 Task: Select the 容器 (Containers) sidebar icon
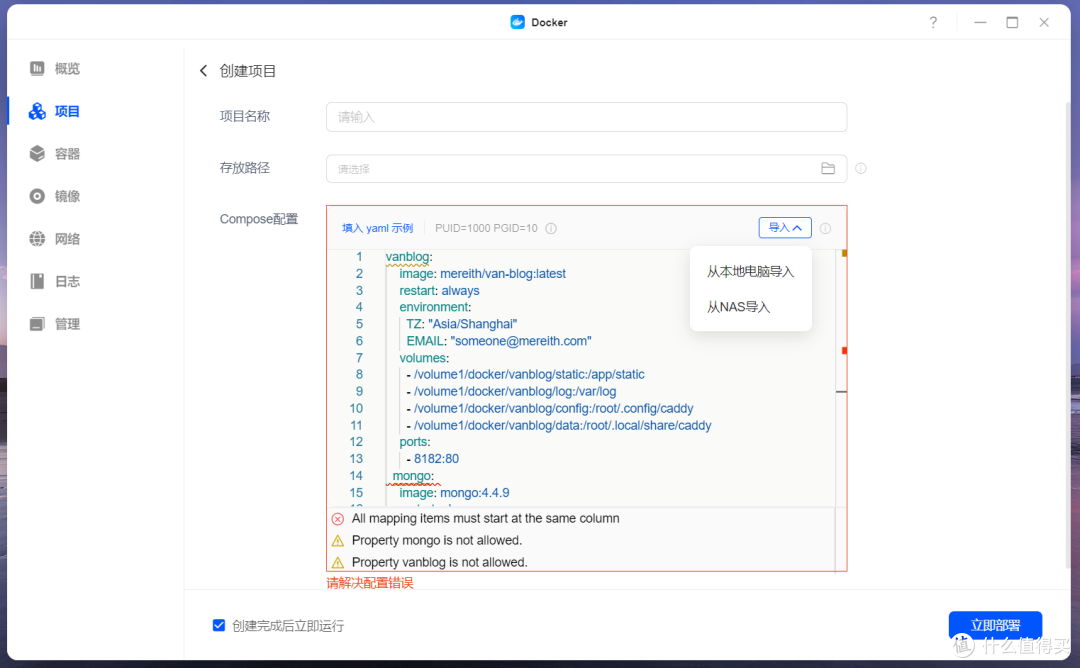55,153
